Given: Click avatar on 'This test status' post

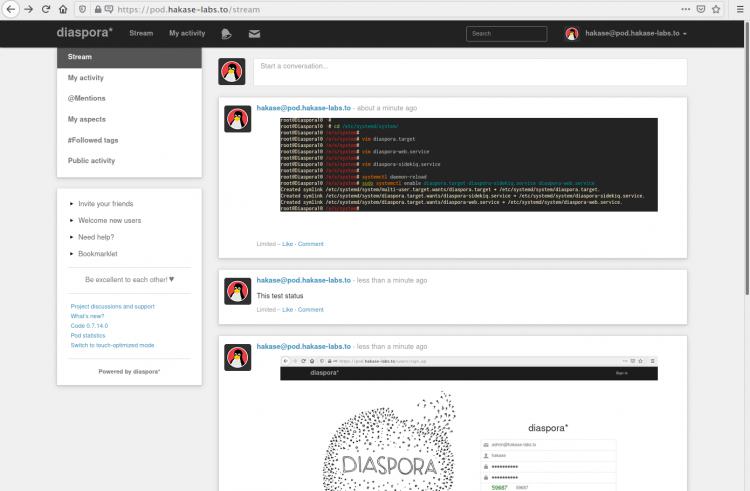Looking at the screenshot, I should [x=237, y=291].
